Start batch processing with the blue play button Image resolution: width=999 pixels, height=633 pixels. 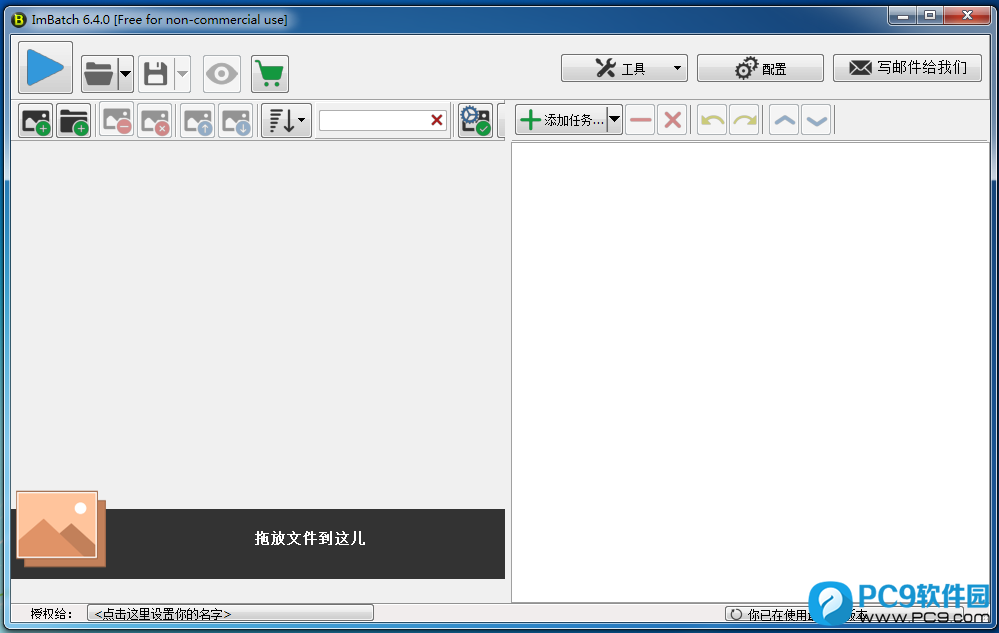click(45, 68)
